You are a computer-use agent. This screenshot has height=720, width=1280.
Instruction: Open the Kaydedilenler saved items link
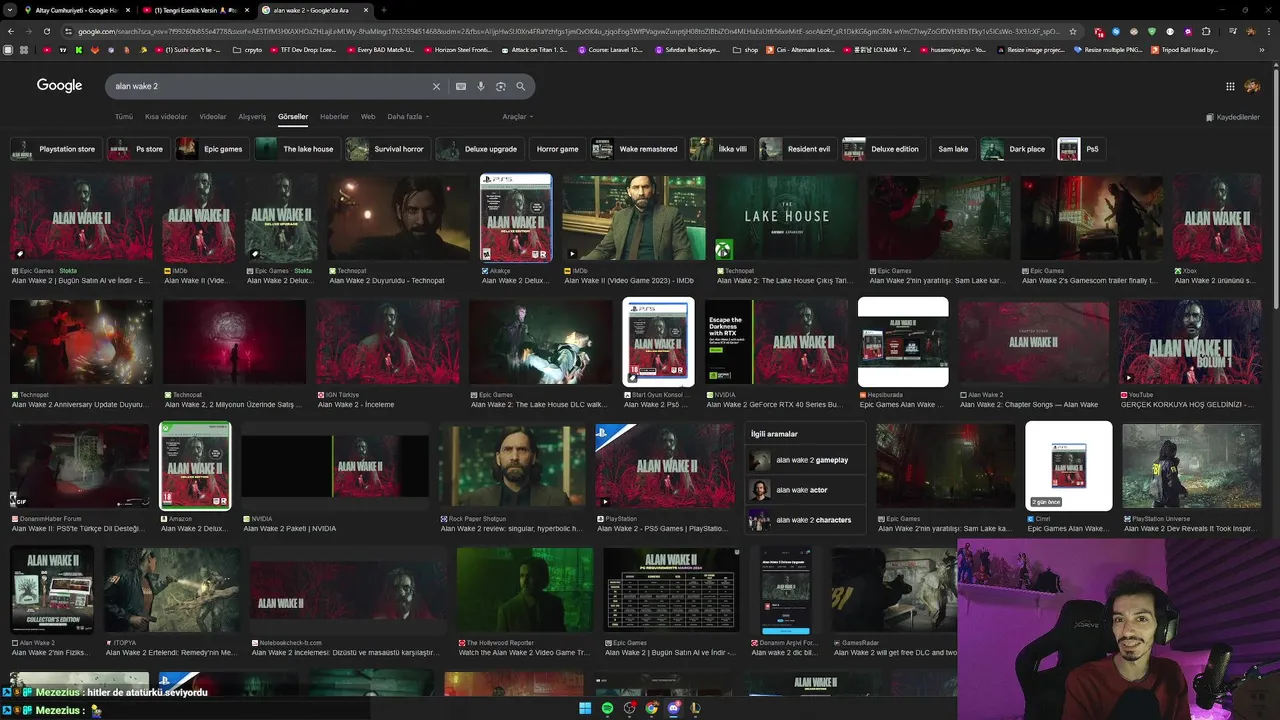[x=1232, y=117]
